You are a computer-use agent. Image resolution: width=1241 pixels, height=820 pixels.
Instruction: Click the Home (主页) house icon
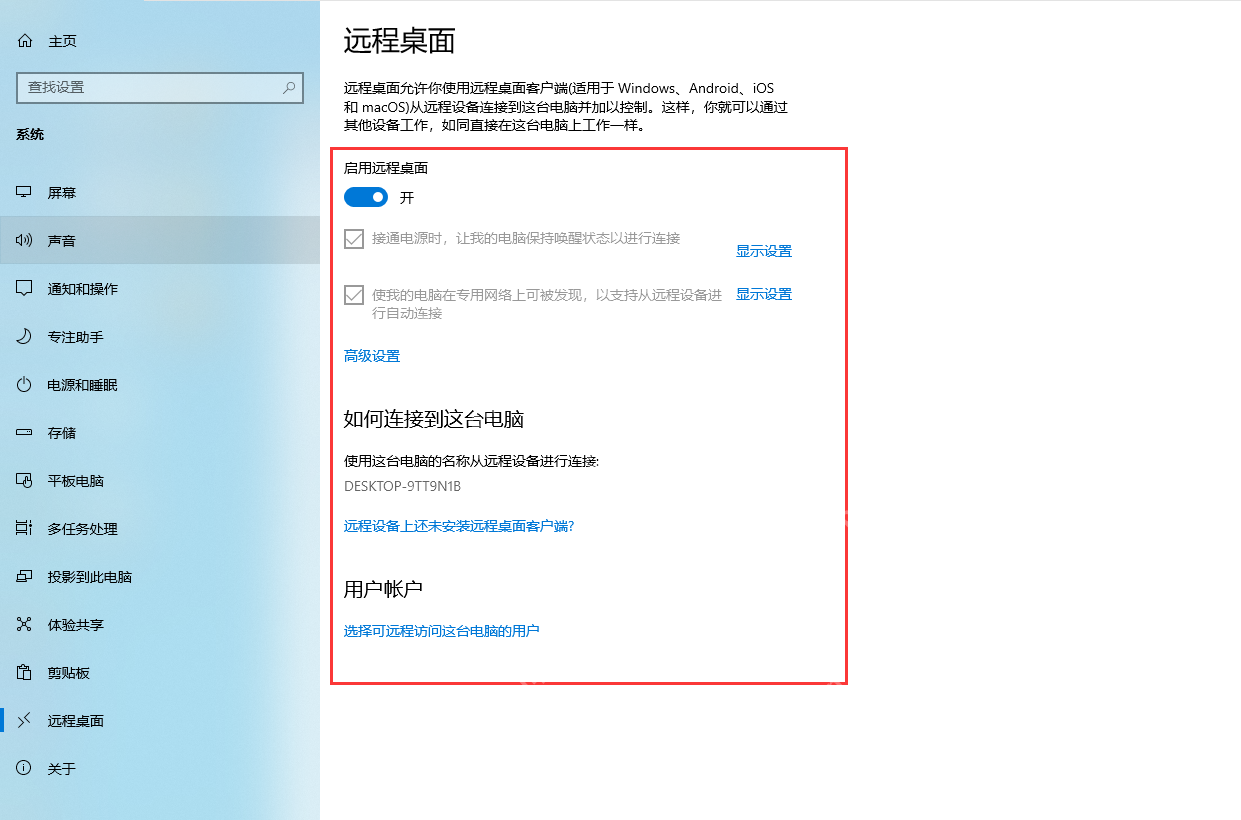(25, 41)
